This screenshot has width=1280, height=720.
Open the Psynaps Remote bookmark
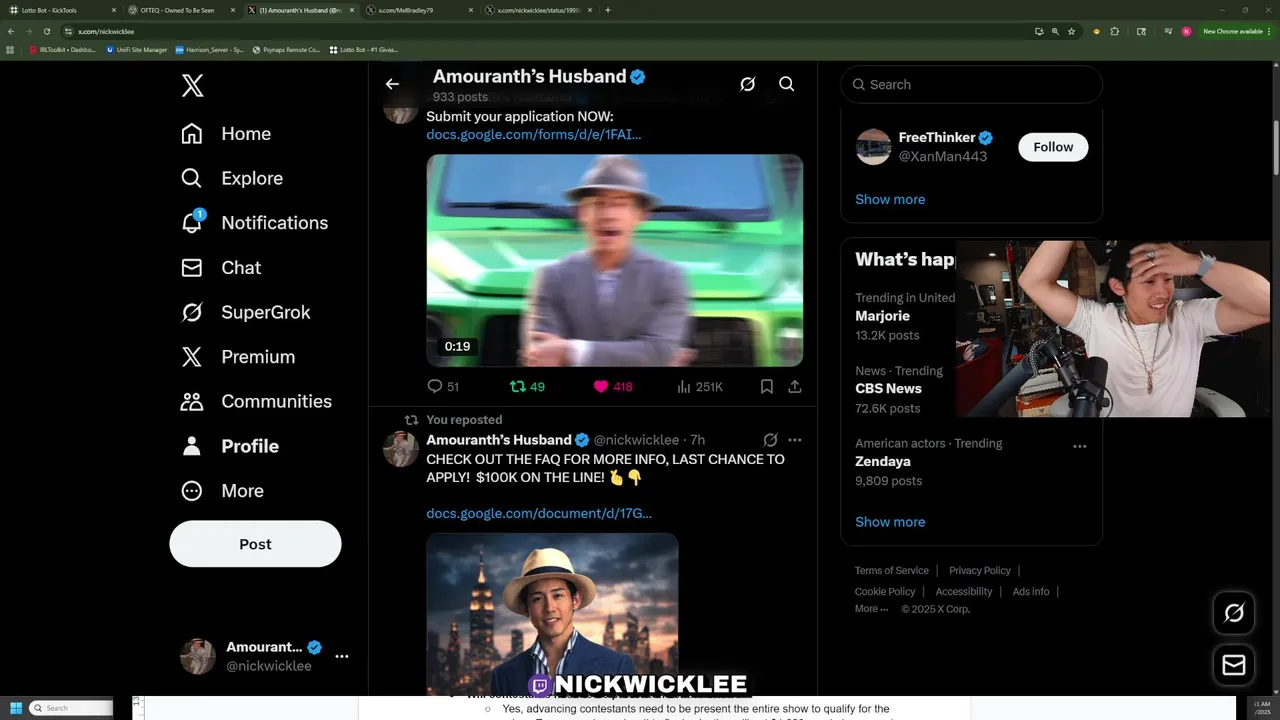[286, 49]
